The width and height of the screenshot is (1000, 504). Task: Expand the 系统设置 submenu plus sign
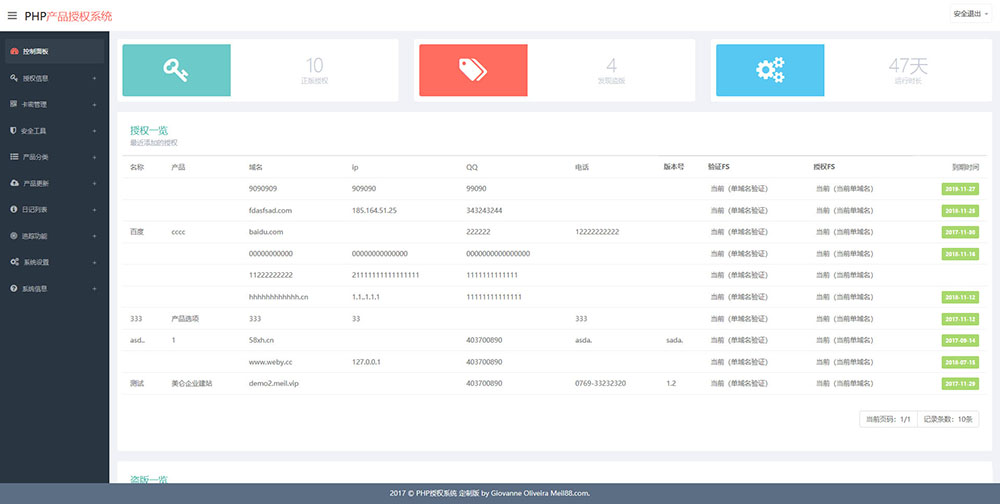[x=94, y=262]
